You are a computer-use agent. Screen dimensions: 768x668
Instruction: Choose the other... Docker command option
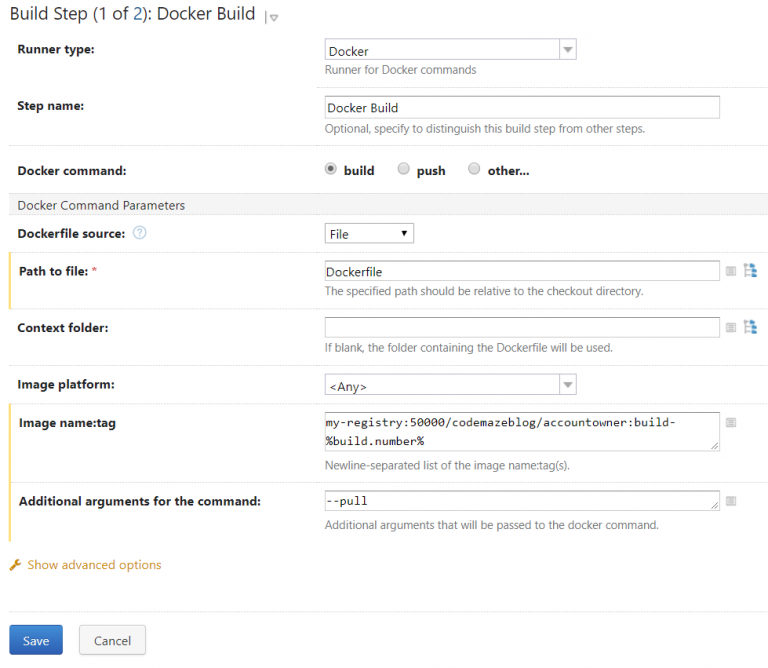point(474,170)
